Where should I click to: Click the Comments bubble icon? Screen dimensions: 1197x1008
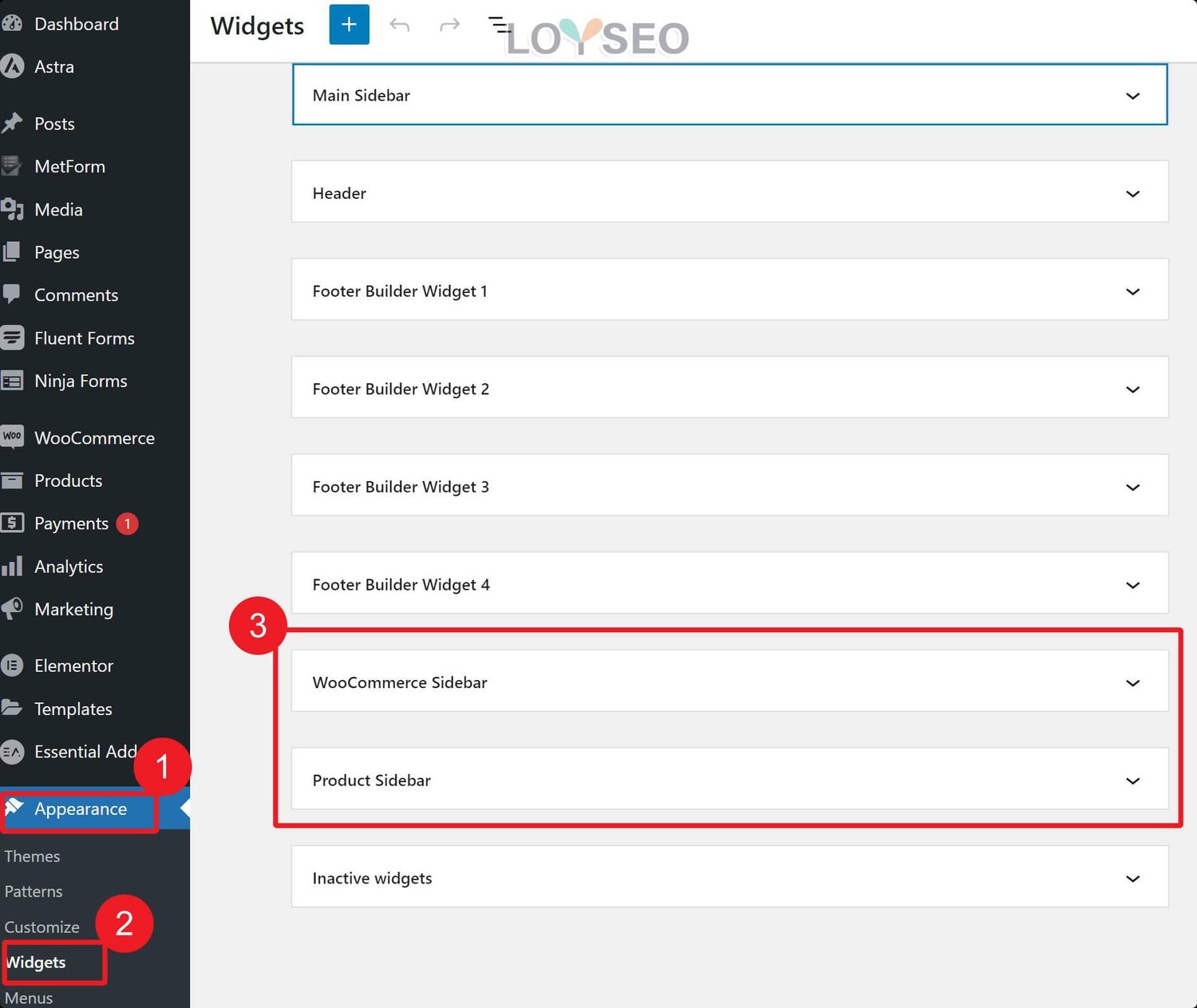tap(11, 294)
